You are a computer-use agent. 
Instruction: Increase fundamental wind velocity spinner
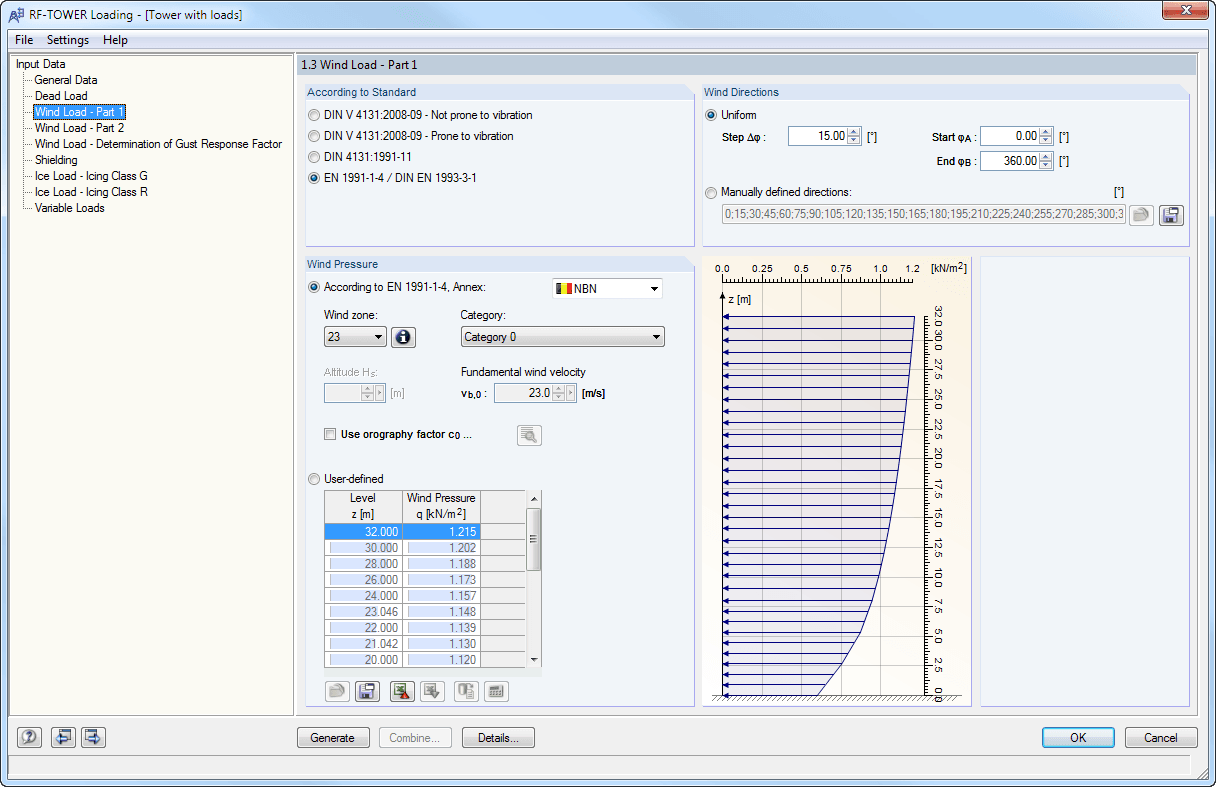(559, 389)
